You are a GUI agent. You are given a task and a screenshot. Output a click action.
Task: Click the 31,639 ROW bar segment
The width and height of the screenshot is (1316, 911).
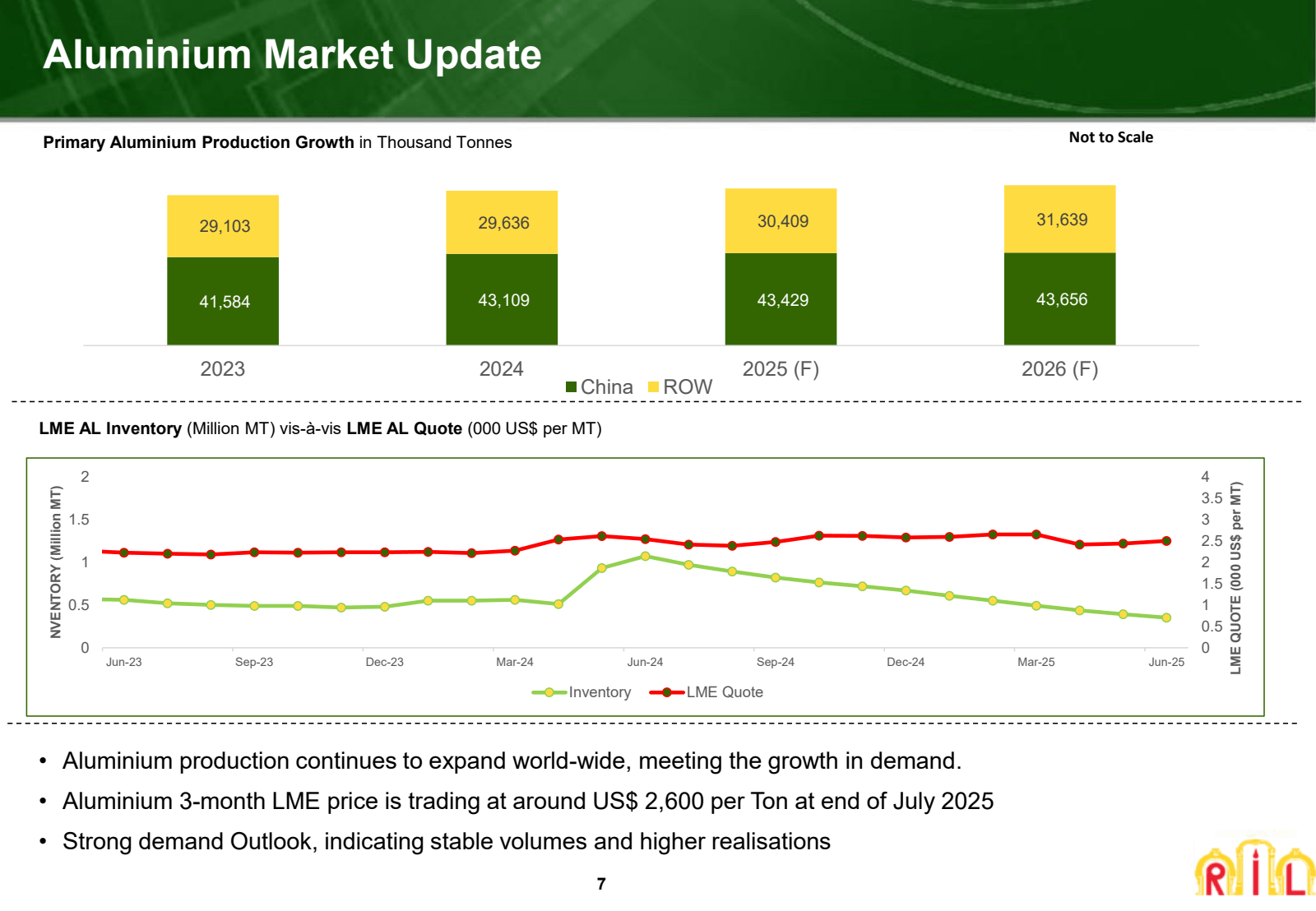[1059, 219]
